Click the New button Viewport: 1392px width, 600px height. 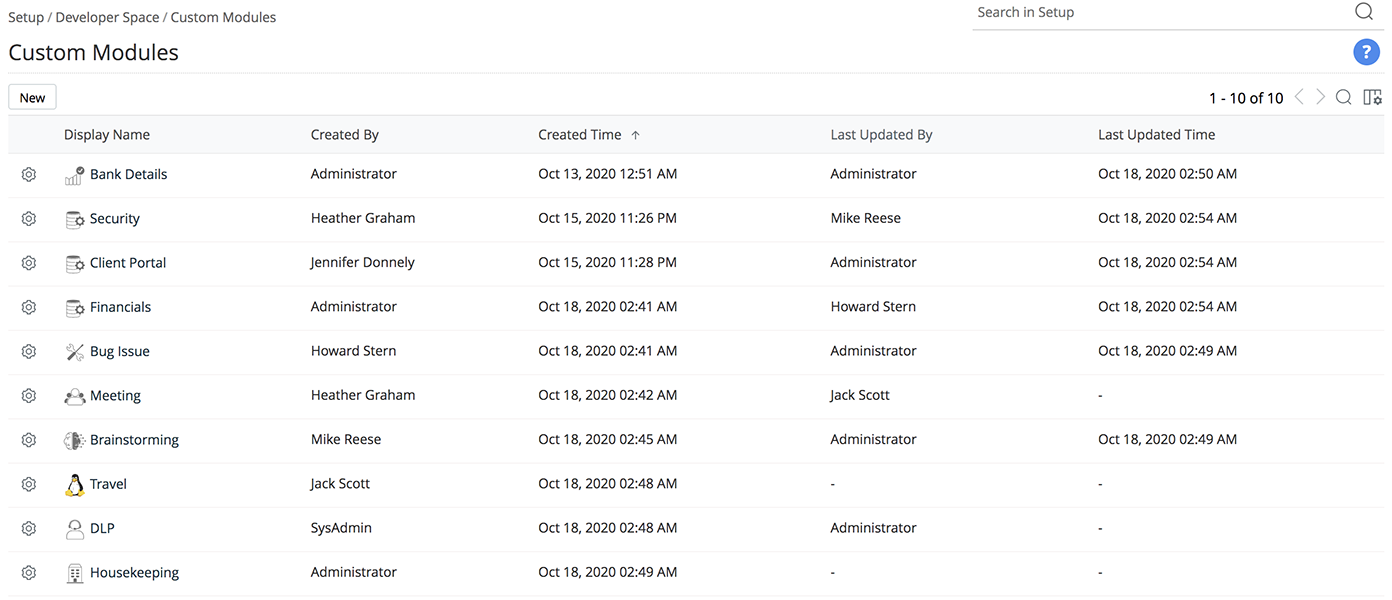click(x=32, y=97)
